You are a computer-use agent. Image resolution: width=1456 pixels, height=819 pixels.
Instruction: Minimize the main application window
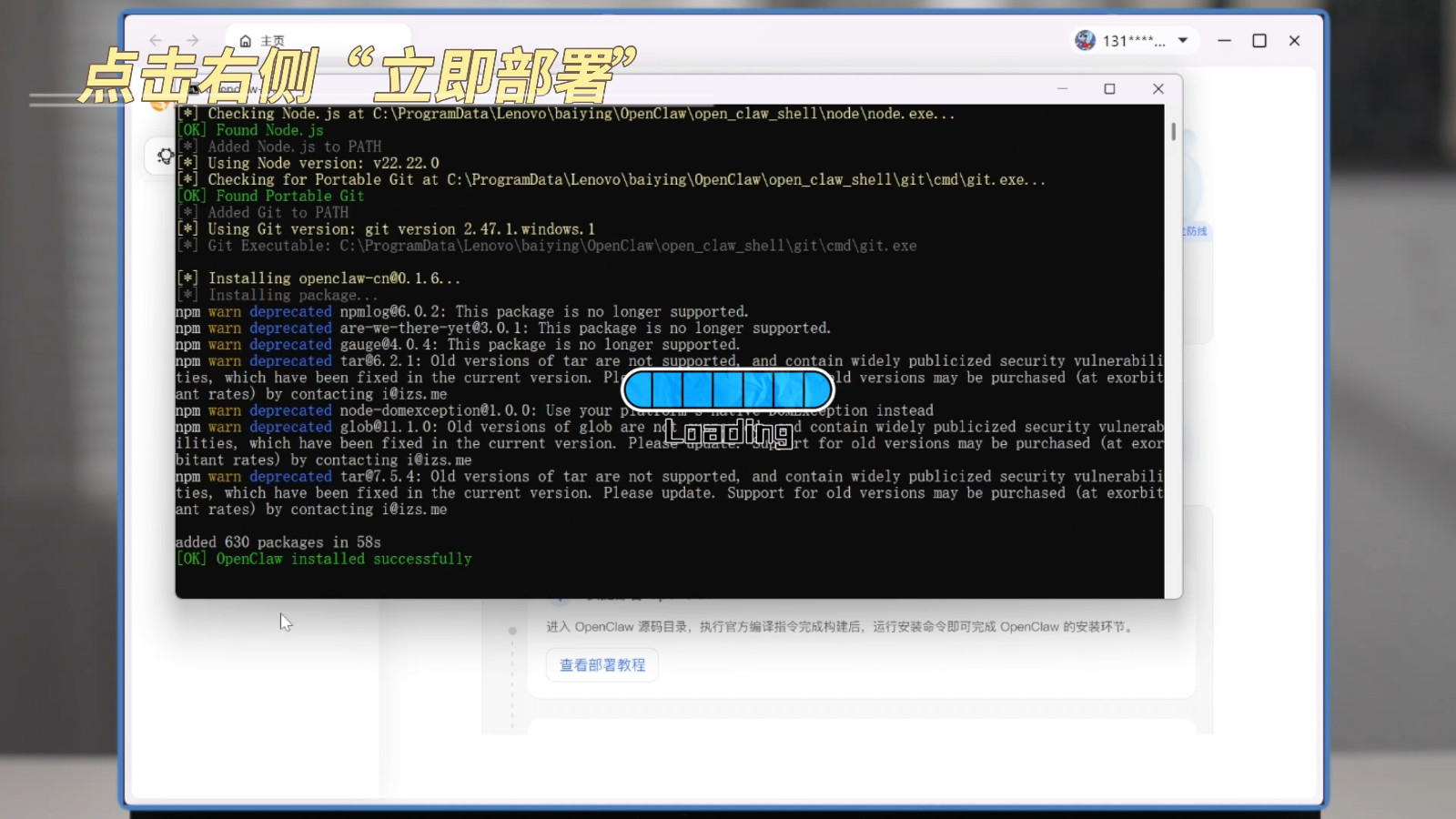[1224, 40]
